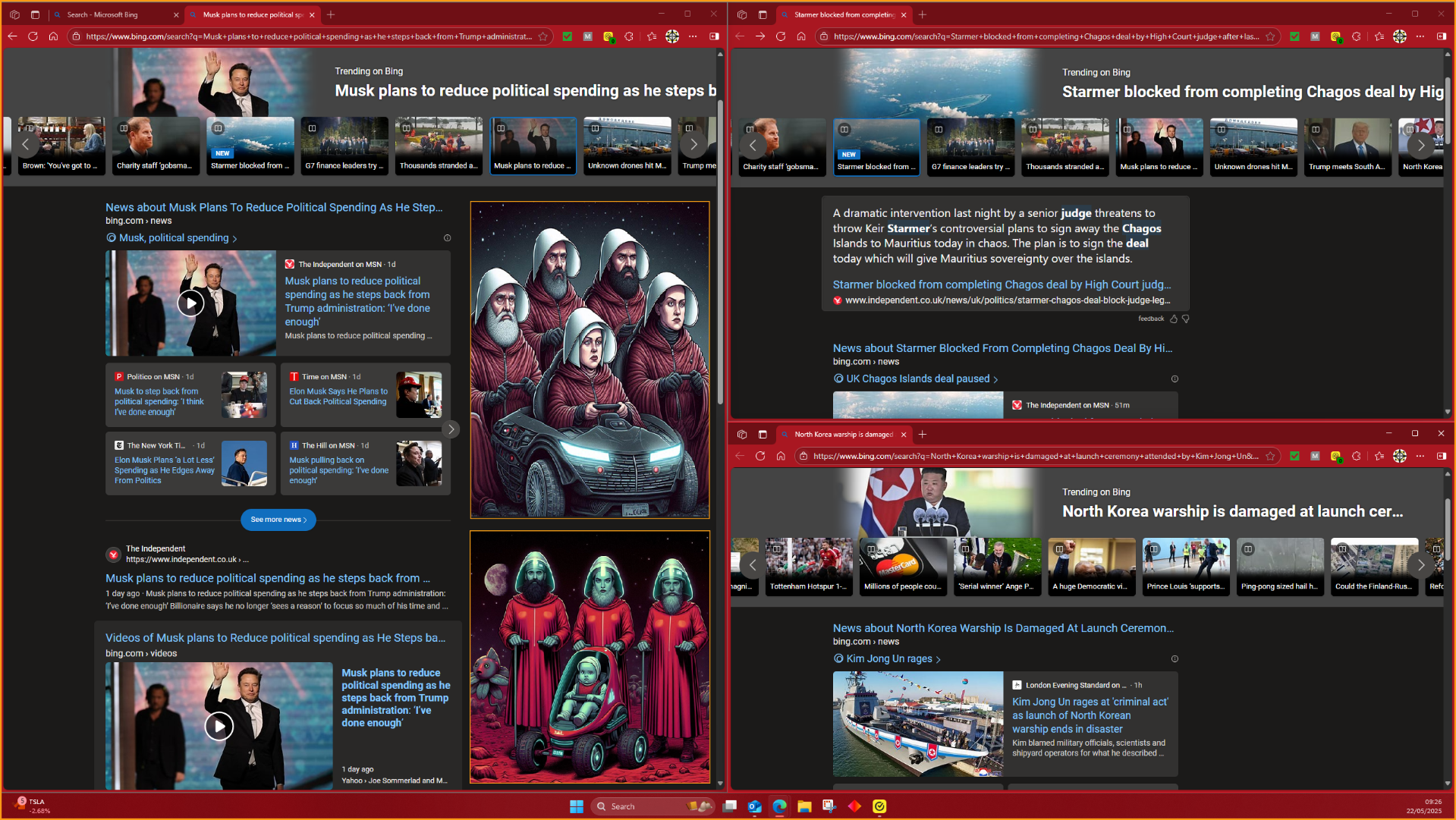1456x820 pixels.
Task: Open Time Elon Musk Cut Back Spending article
Action: [338, 397]
